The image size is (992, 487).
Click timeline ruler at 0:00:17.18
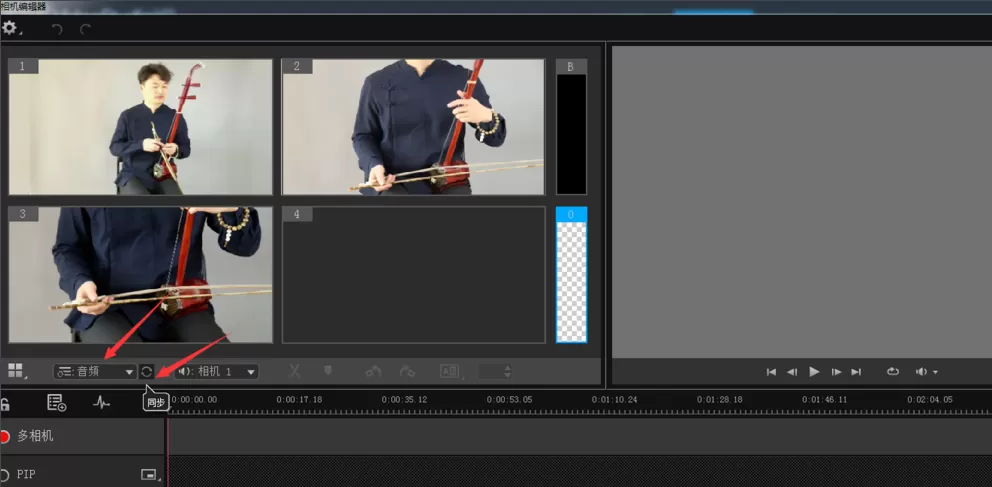299,400
